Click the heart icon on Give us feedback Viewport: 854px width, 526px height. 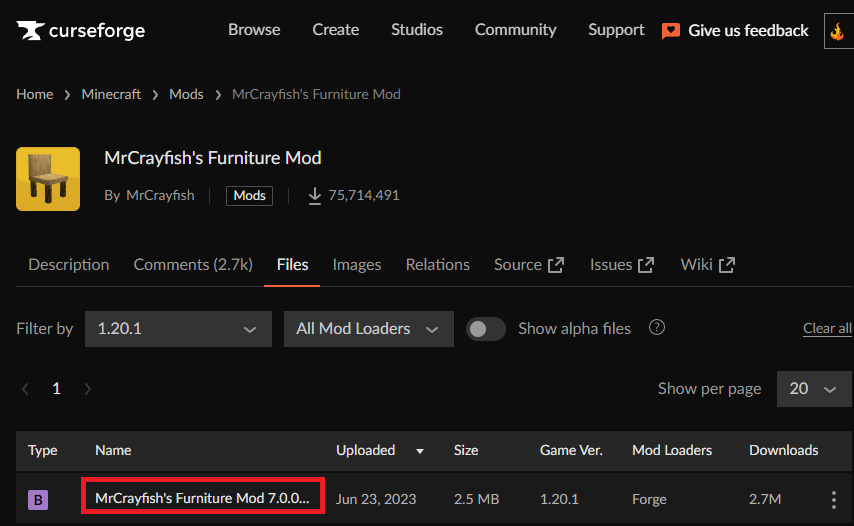671,31
